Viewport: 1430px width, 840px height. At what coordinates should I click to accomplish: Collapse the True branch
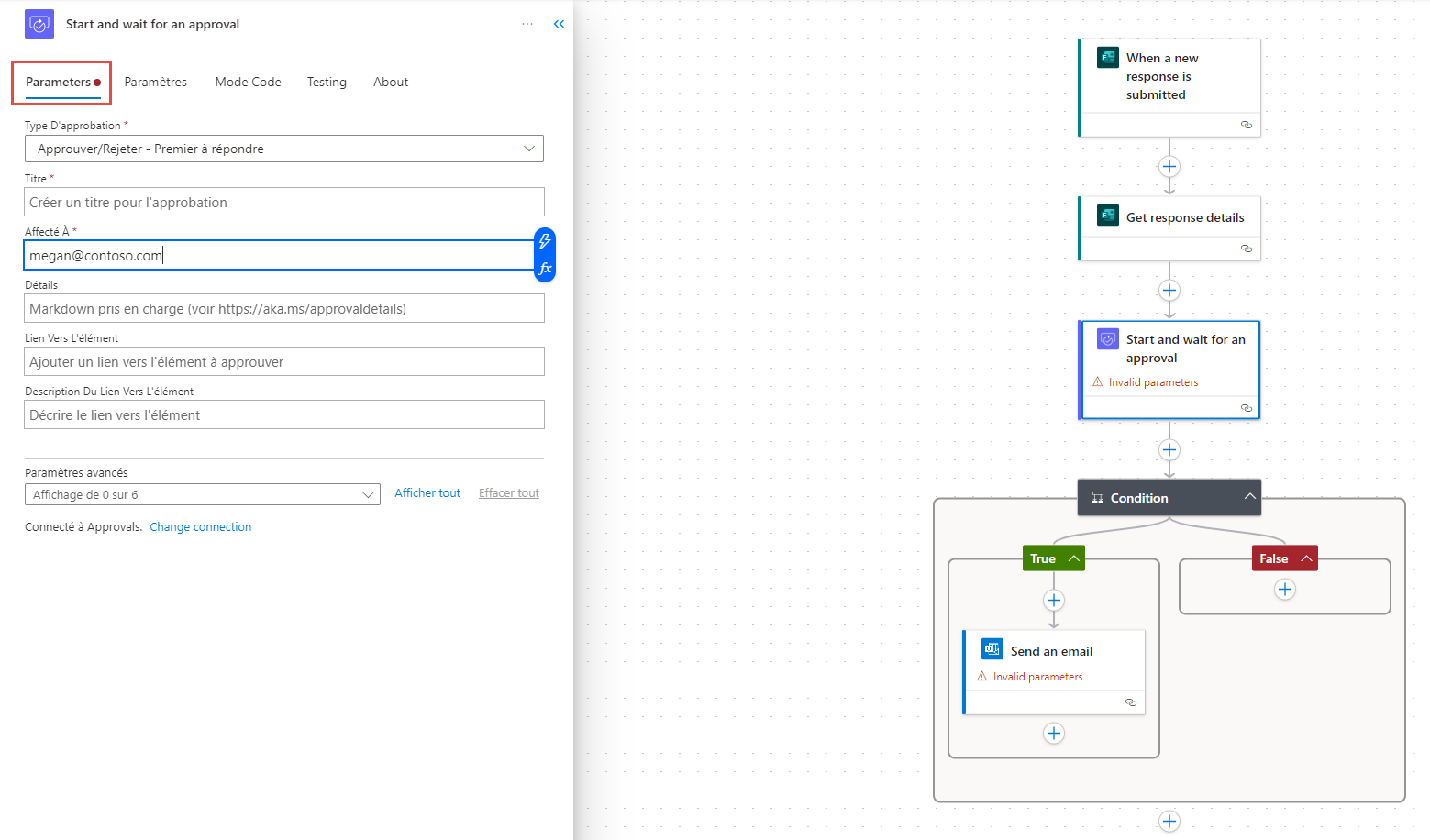click(1073, 558)
